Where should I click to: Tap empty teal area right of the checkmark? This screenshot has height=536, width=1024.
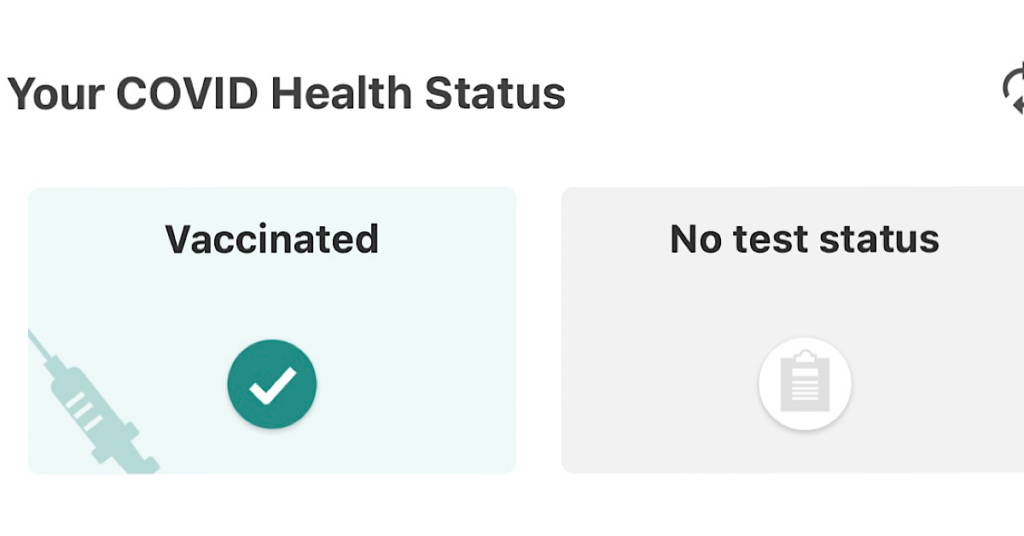418,384
